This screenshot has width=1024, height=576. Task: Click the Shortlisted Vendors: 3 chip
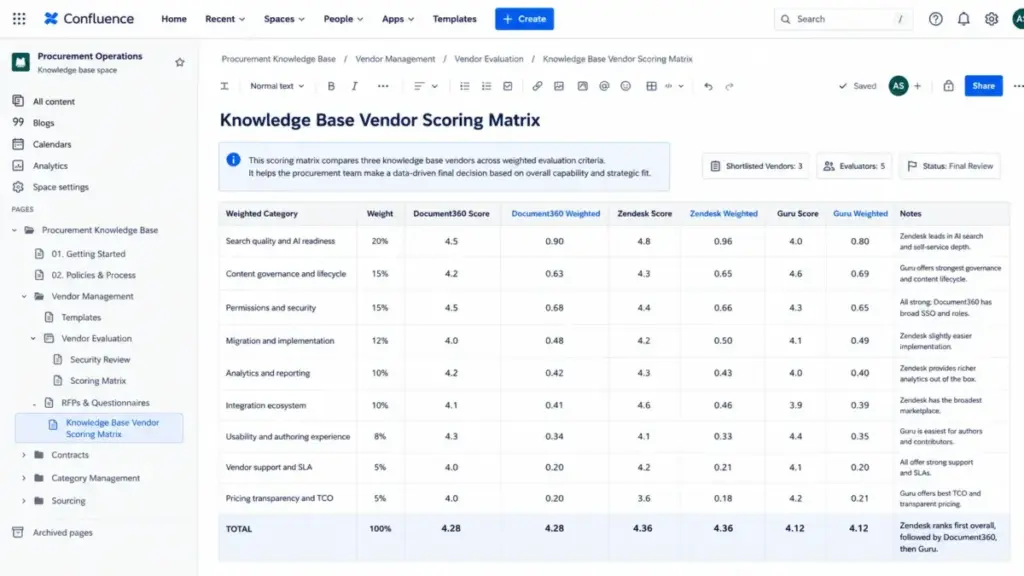[756, 166]
